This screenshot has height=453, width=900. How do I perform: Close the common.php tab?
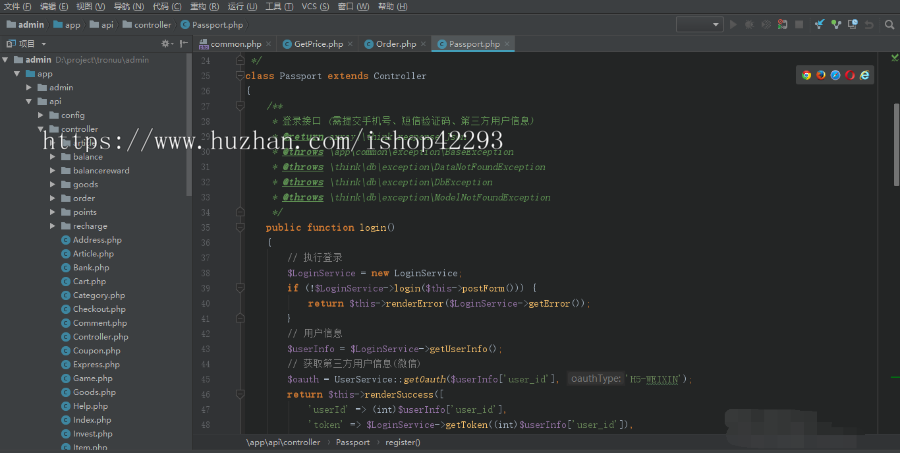[269, 44]
